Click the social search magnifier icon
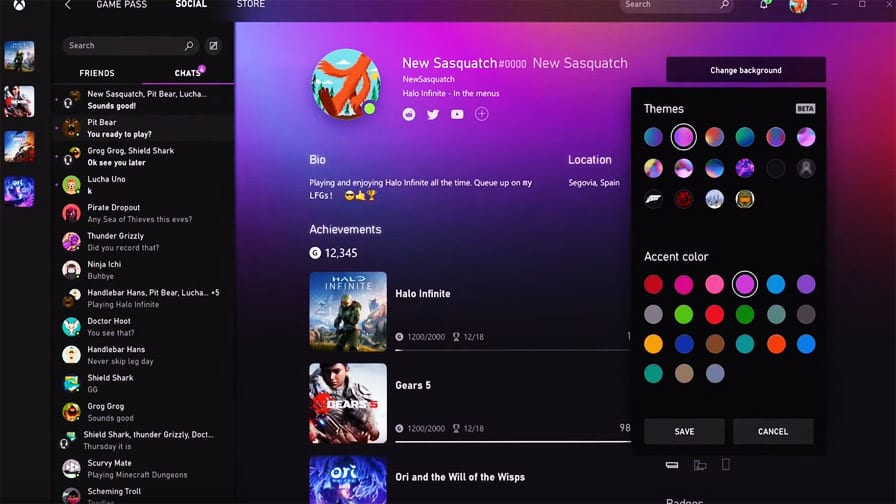 189,46
